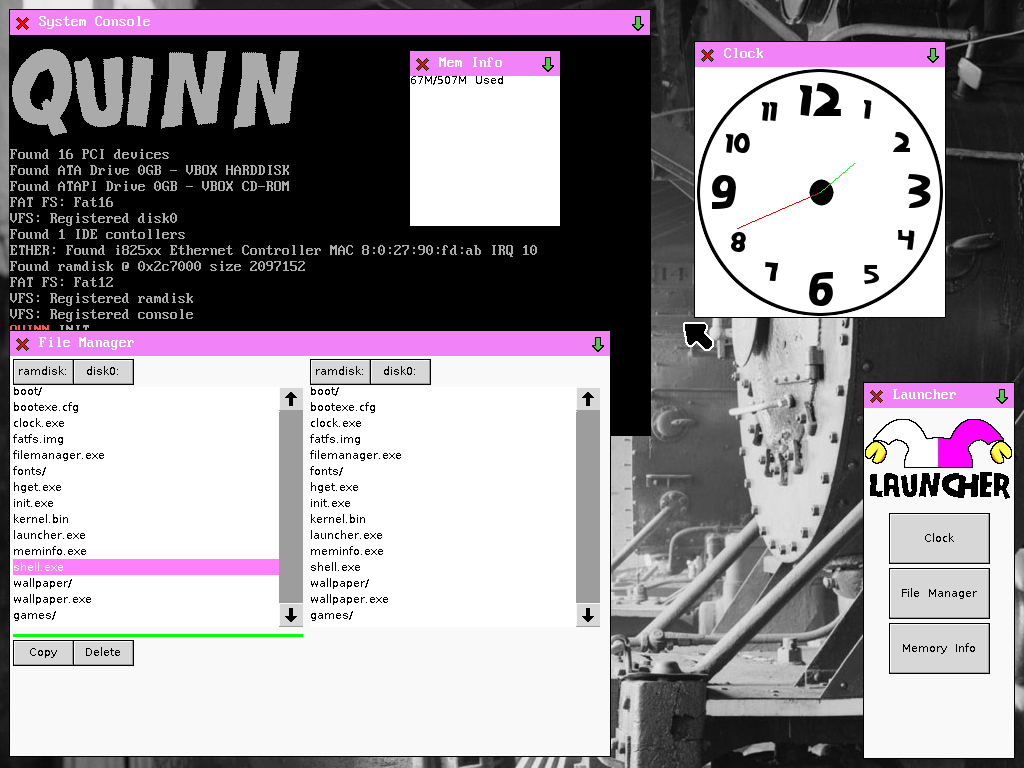Select filemanager.exe in the right pane
Viewport: 1024px width, 768px height.
[x=443, y=455]
